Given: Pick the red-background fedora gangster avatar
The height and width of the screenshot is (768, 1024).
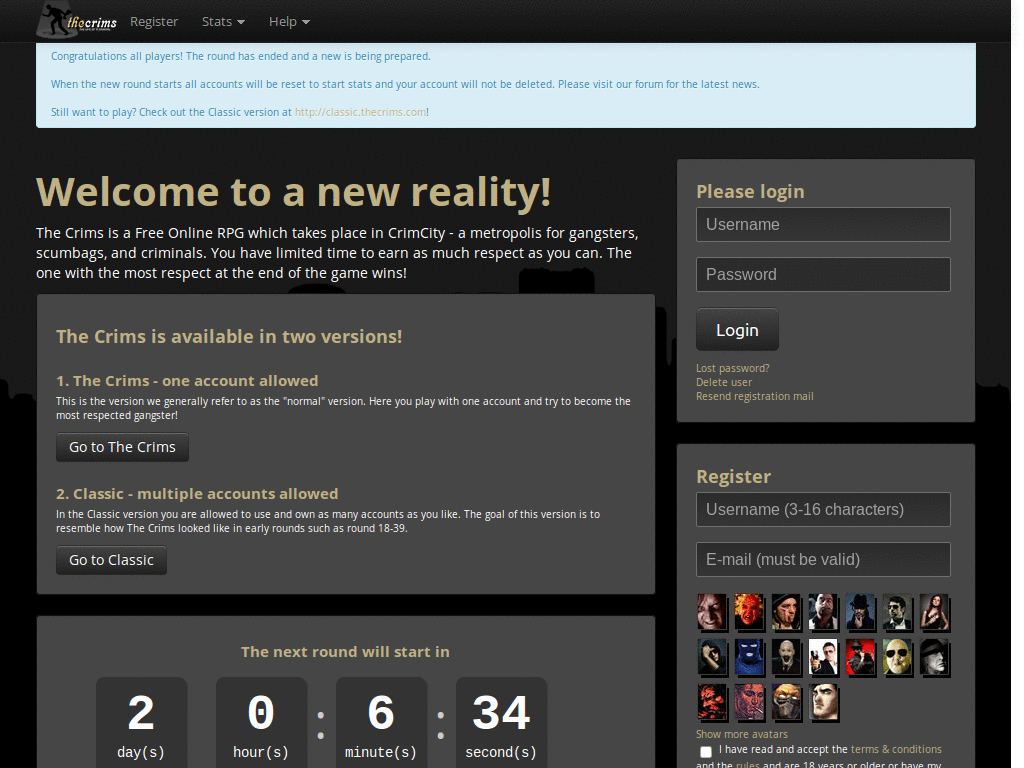Looking at the screenshot, I should (860, 656).
